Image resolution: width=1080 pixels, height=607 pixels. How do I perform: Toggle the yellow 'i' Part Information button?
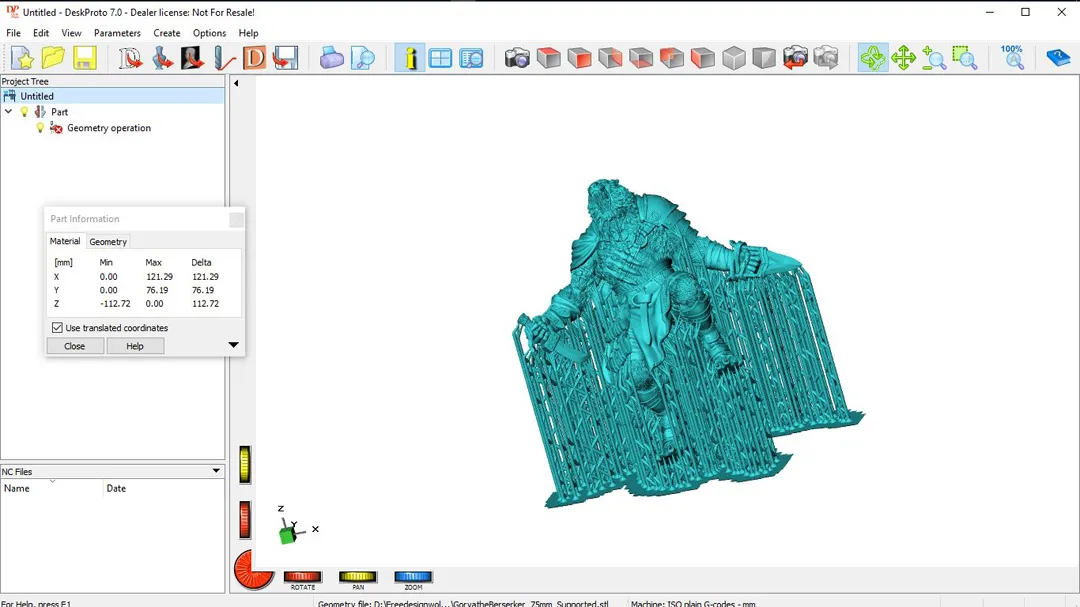[x=409, y=59]
